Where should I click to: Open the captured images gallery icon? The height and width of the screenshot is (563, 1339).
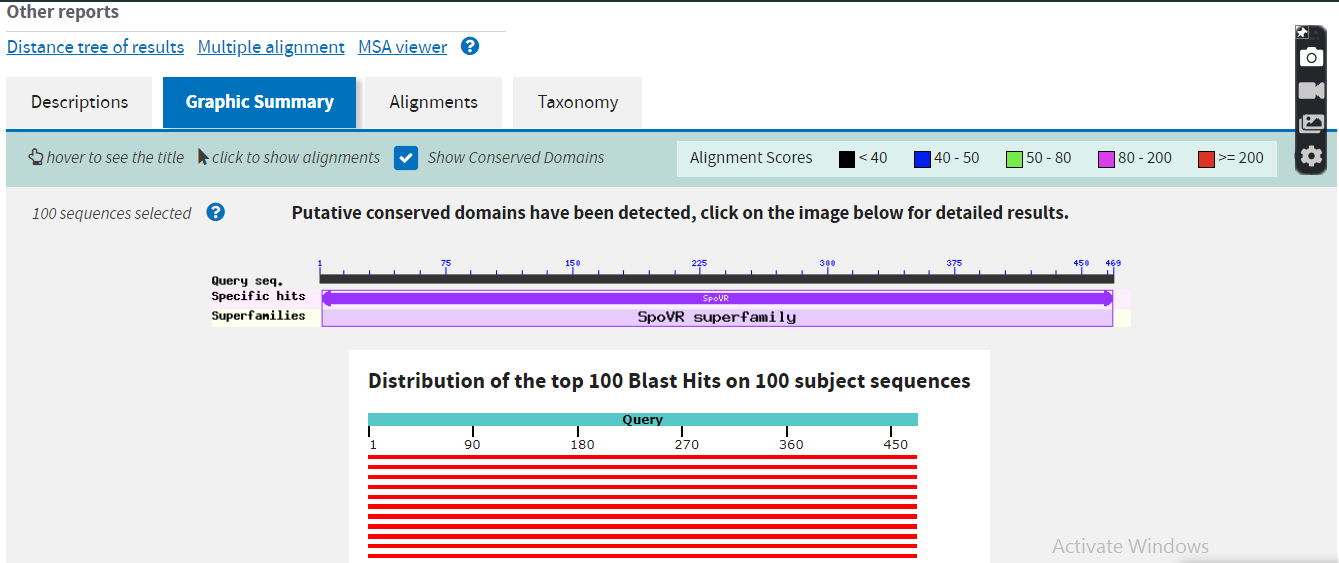click(1311, 124)
